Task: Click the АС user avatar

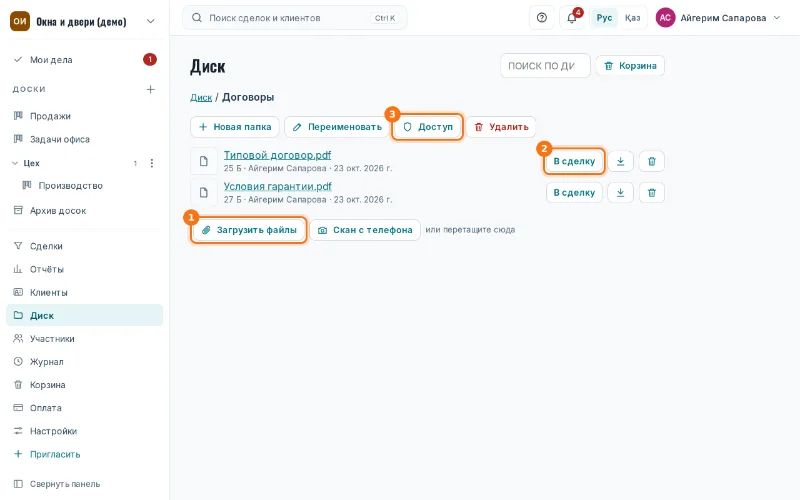Action: (x=665, y=18)
